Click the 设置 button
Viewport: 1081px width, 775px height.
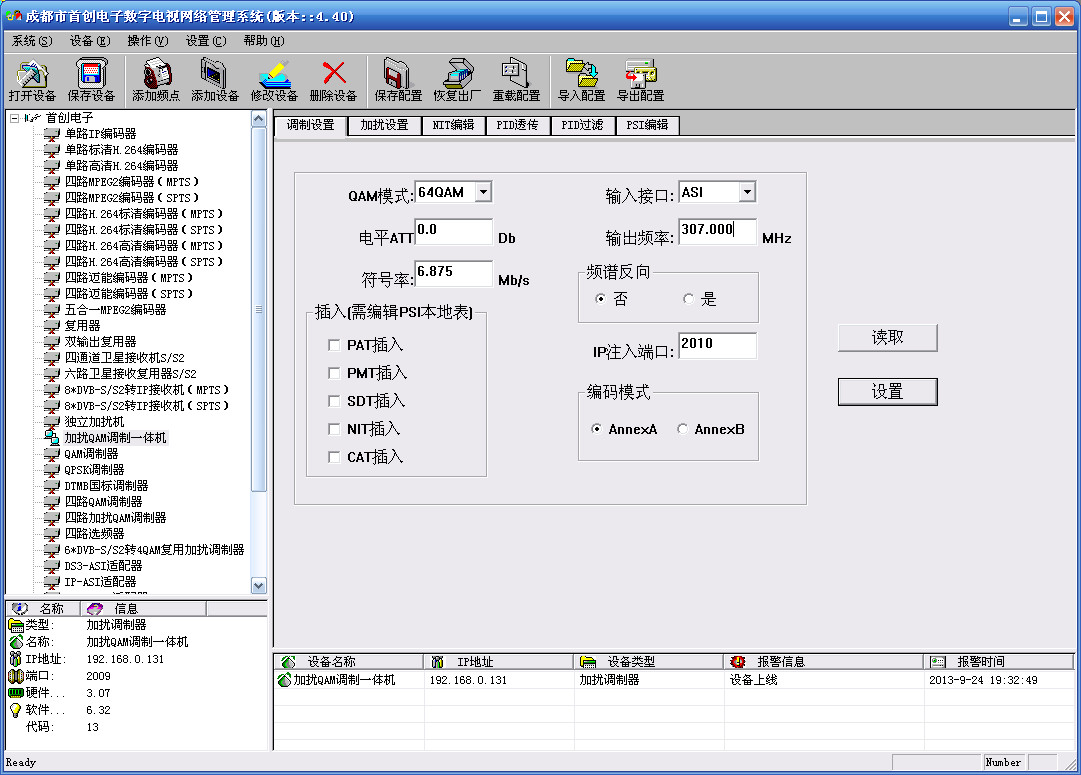pos(887,392)
